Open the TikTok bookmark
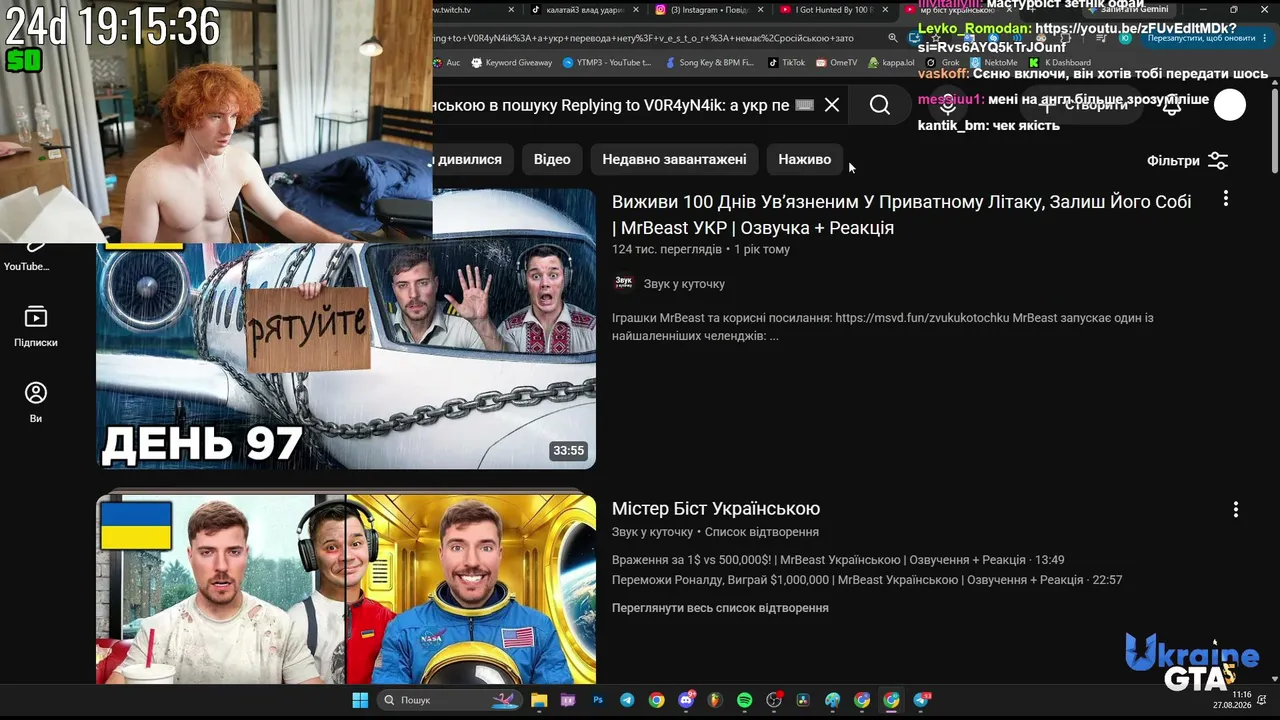This screenshot has height=720, width=1280. click(x=786, y=62)
